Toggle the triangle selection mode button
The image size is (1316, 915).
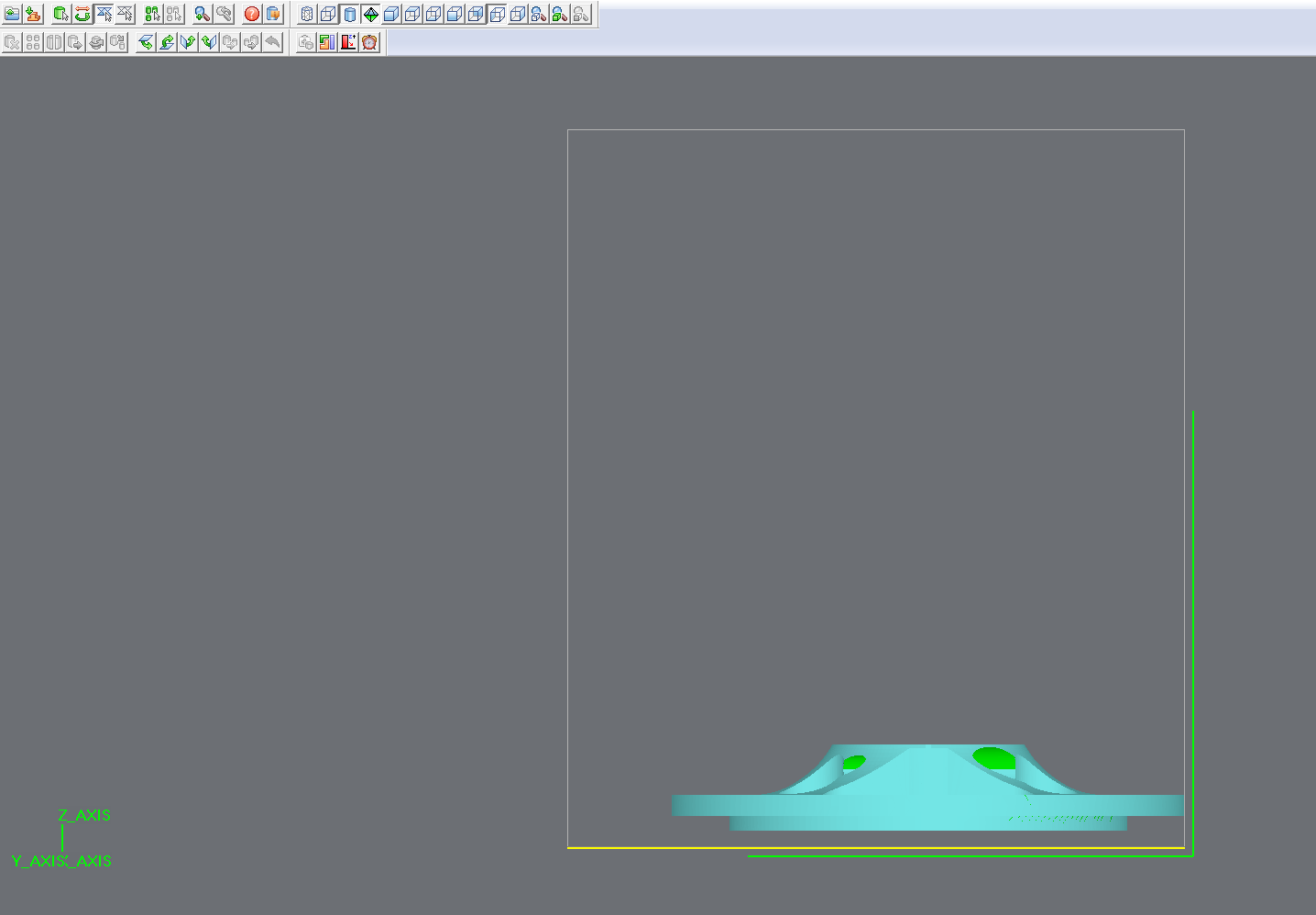click(104, 14)
